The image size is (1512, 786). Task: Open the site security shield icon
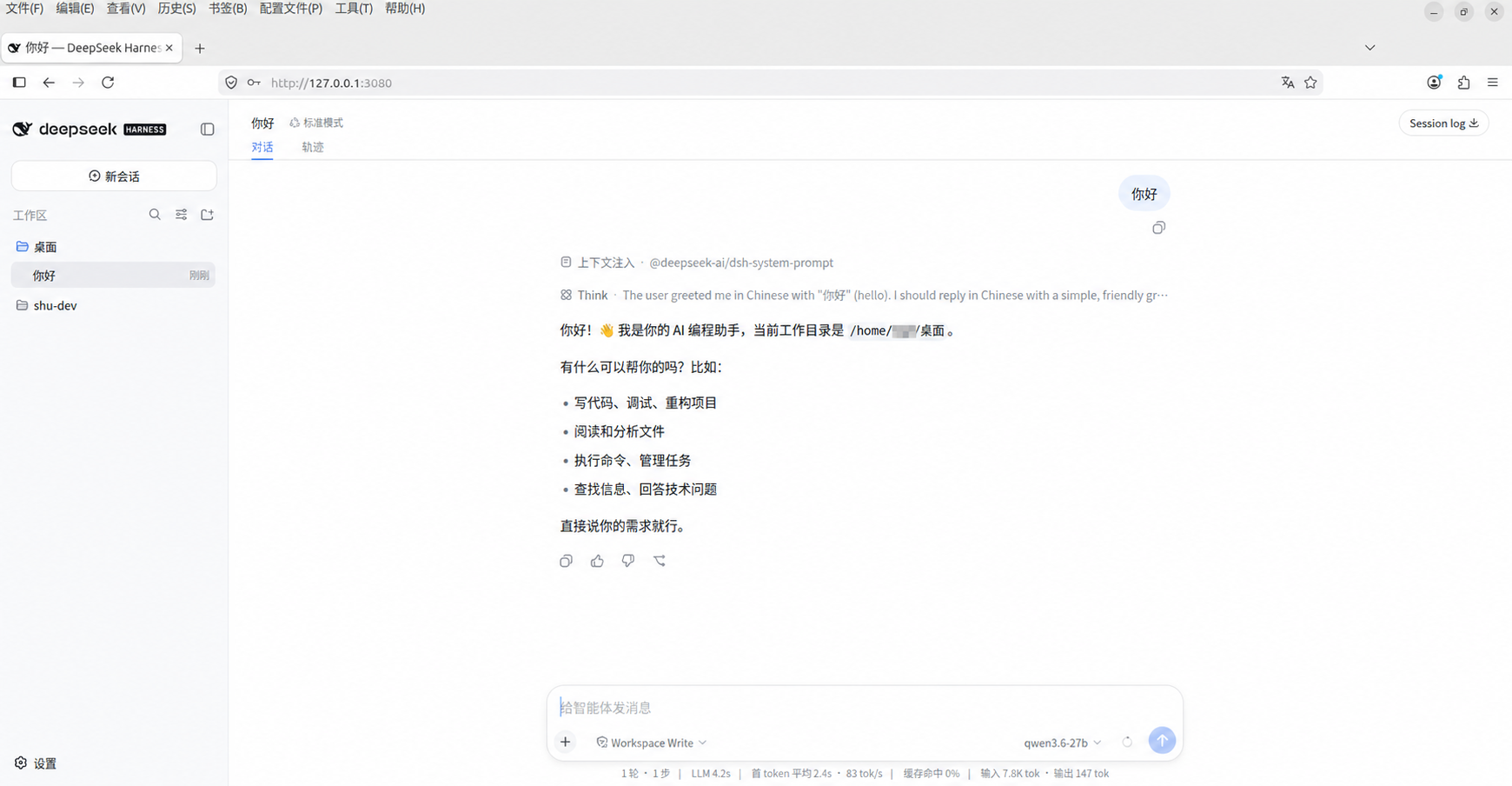[x=231, y=83]
